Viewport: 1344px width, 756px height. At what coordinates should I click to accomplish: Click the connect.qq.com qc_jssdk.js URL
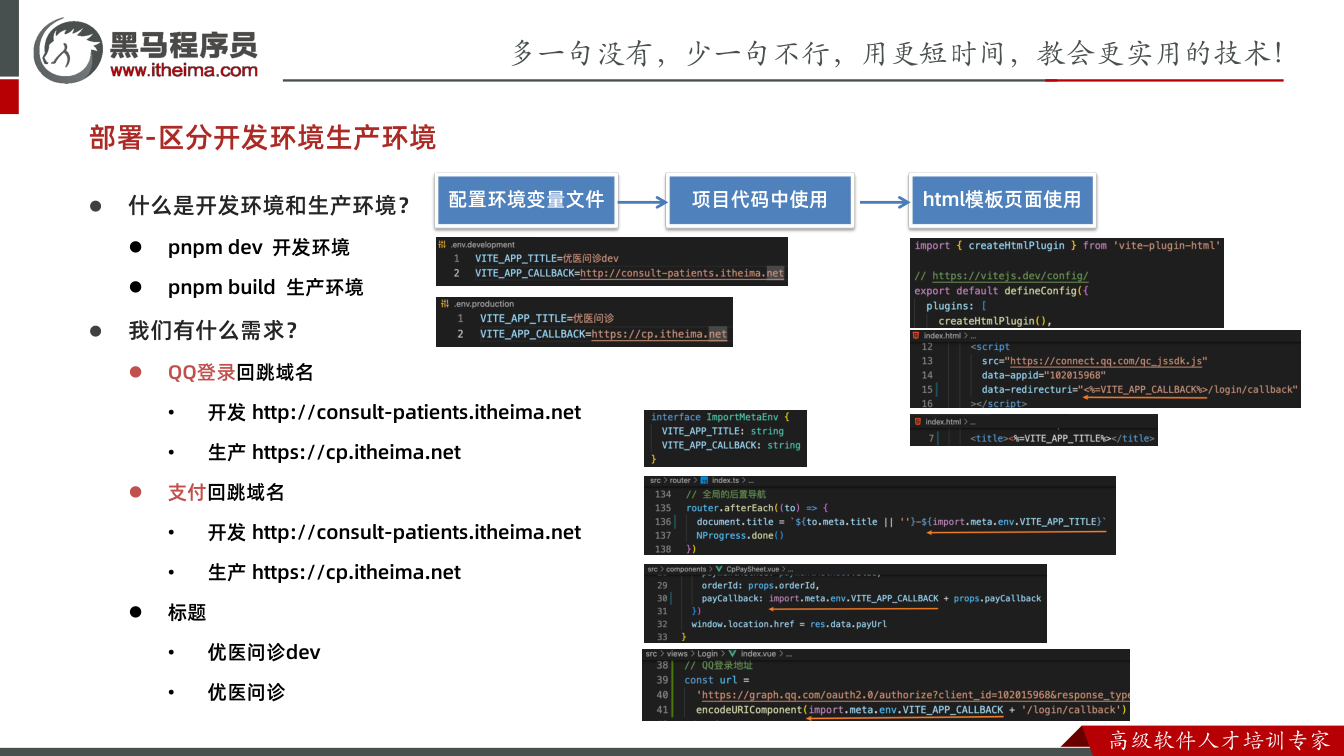1108,361
